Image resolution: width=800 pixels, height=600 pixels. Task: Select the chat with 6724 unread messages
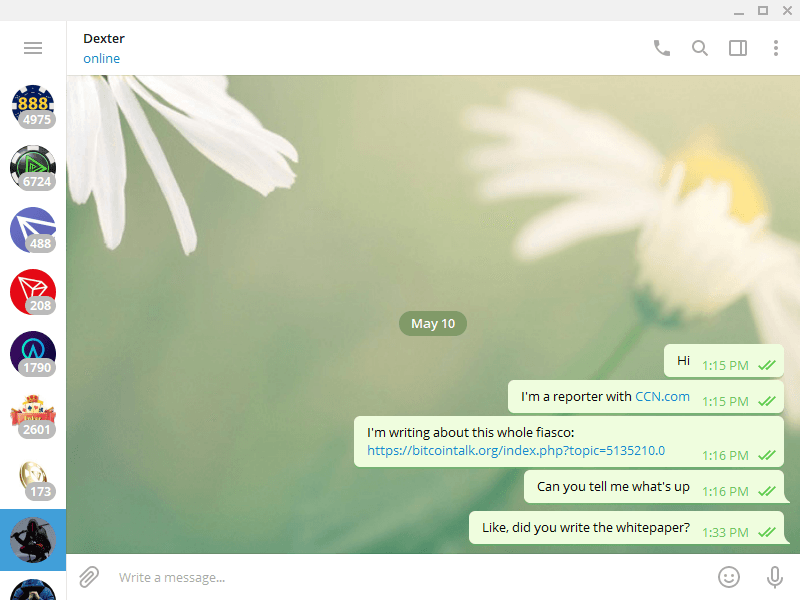[33, 168]
